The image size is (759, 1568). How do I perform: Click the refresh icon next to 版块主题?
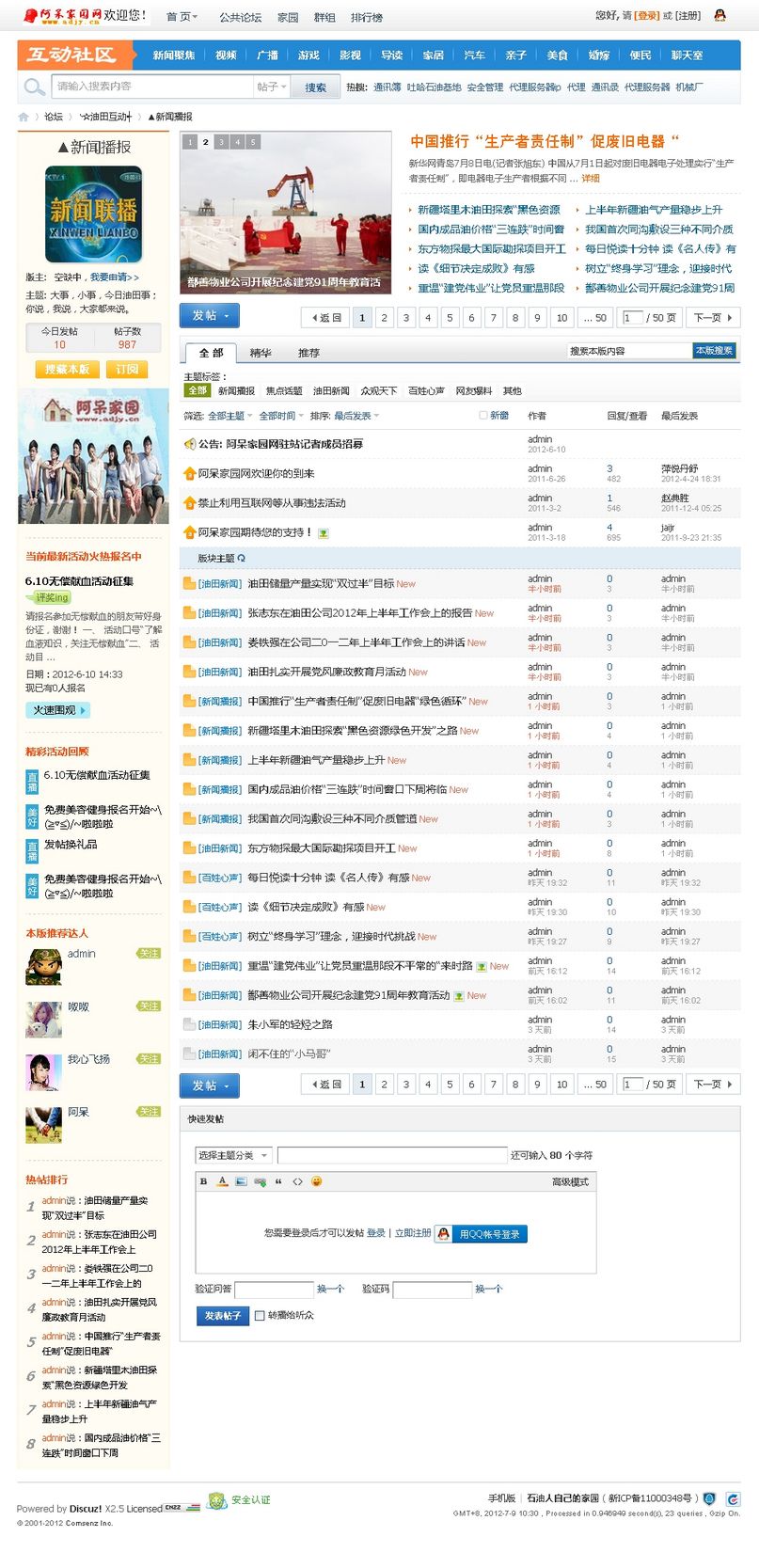[x=242, y=558]
